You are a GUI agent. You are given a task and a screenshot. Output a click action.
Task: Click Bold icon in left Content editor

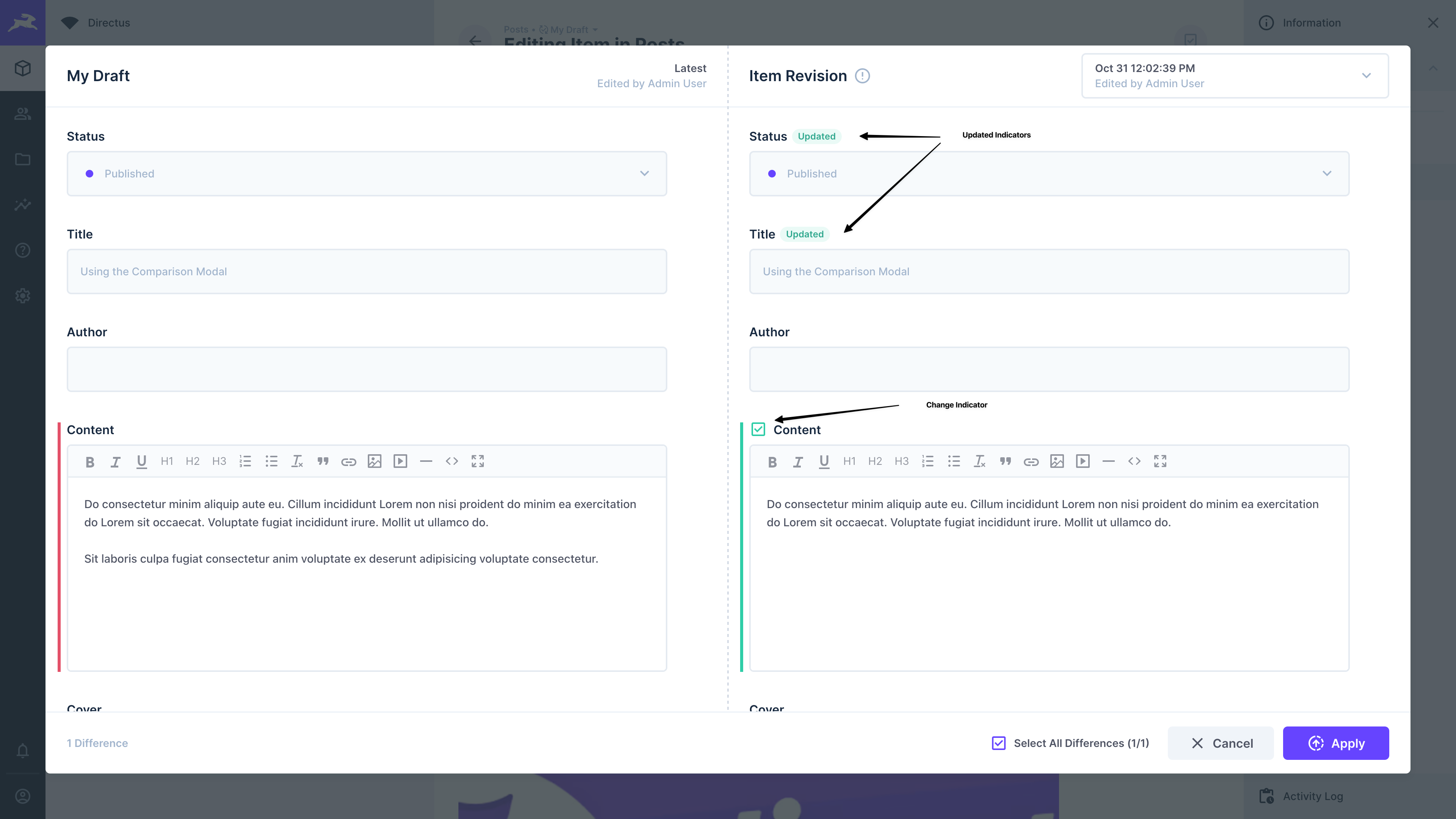pos(89,462)
